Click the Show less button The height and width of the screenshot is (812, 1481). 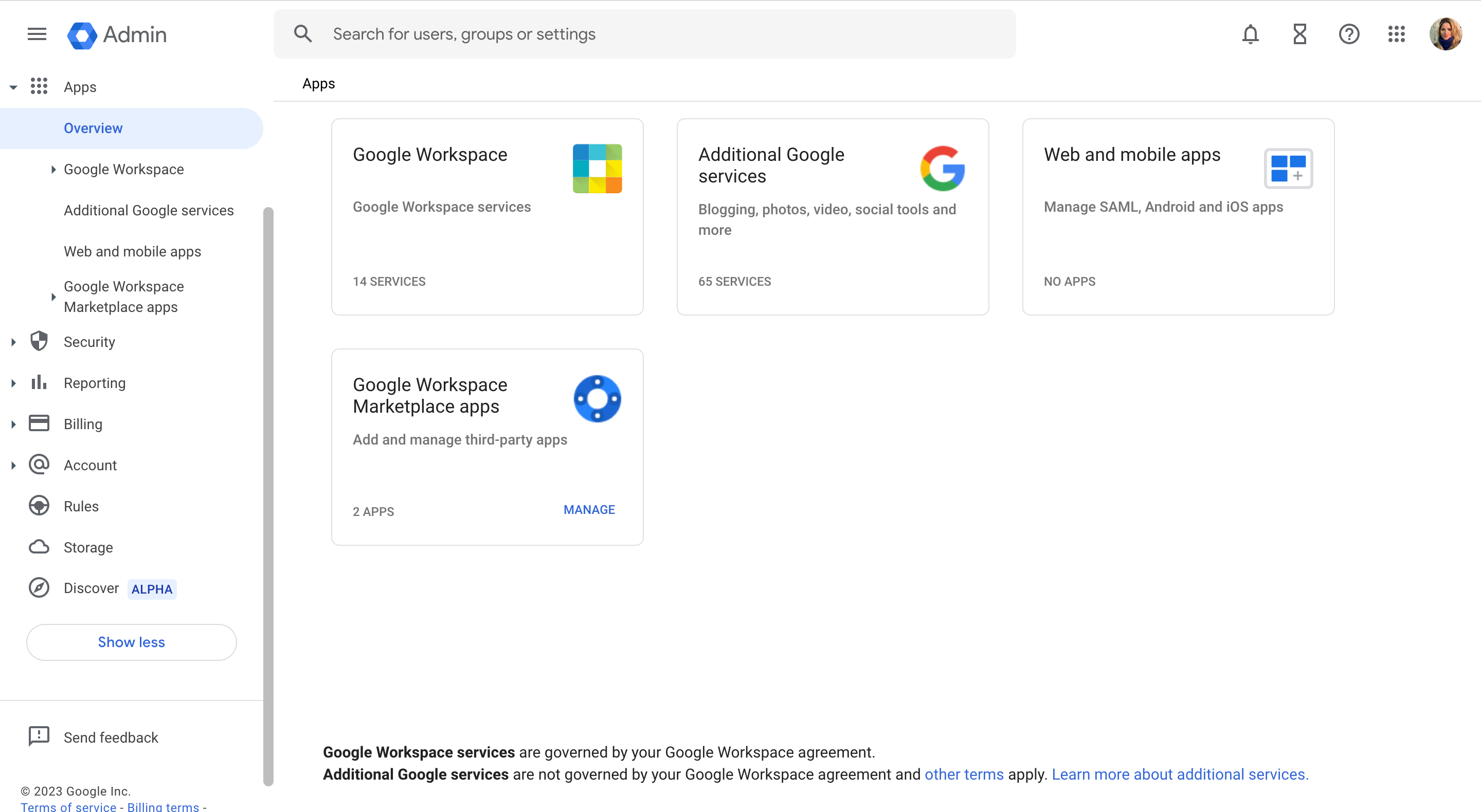tap(131, 642)
